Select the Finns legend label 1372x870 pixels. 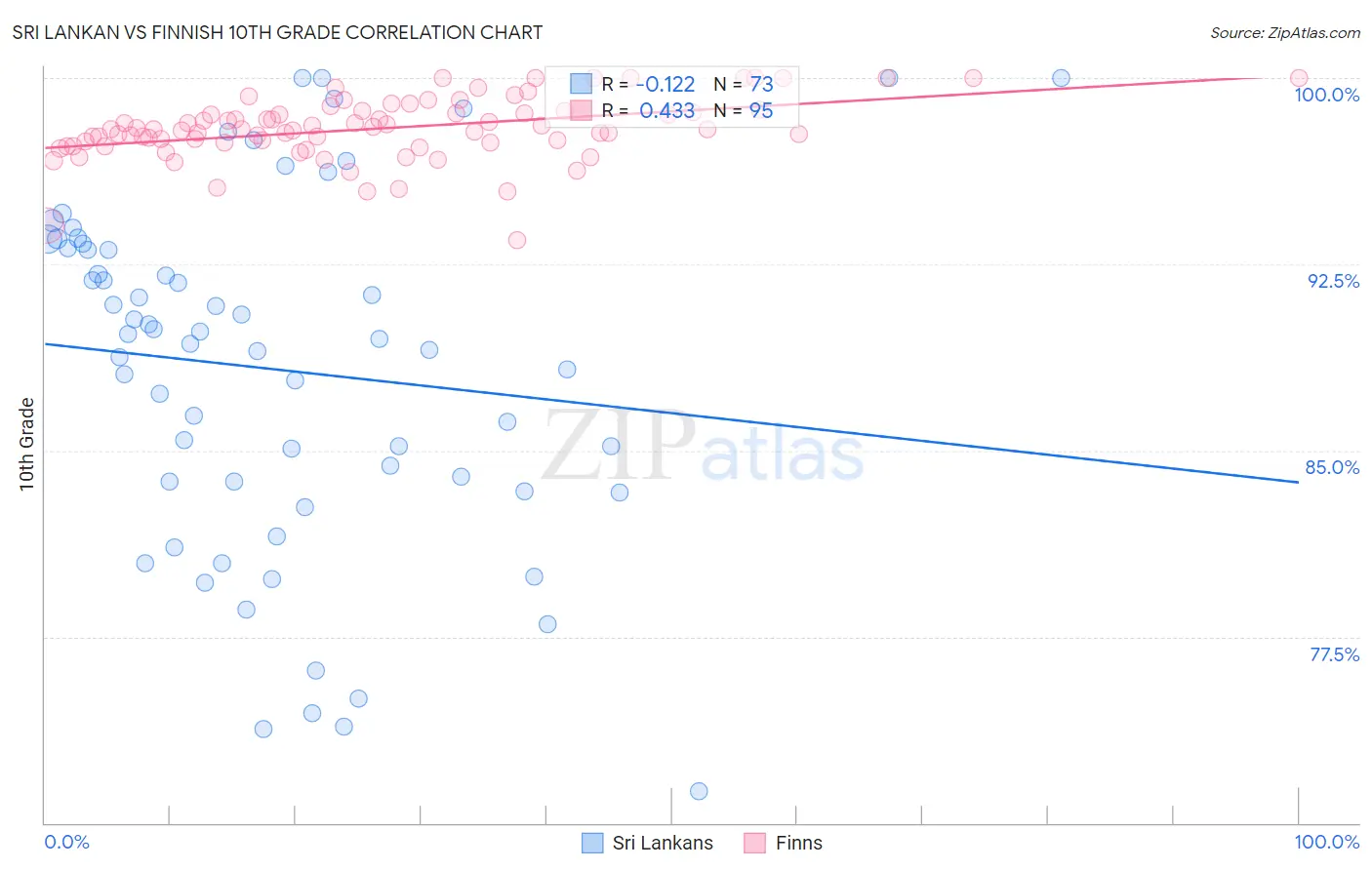pyautogui.click(x=799, y=843)
